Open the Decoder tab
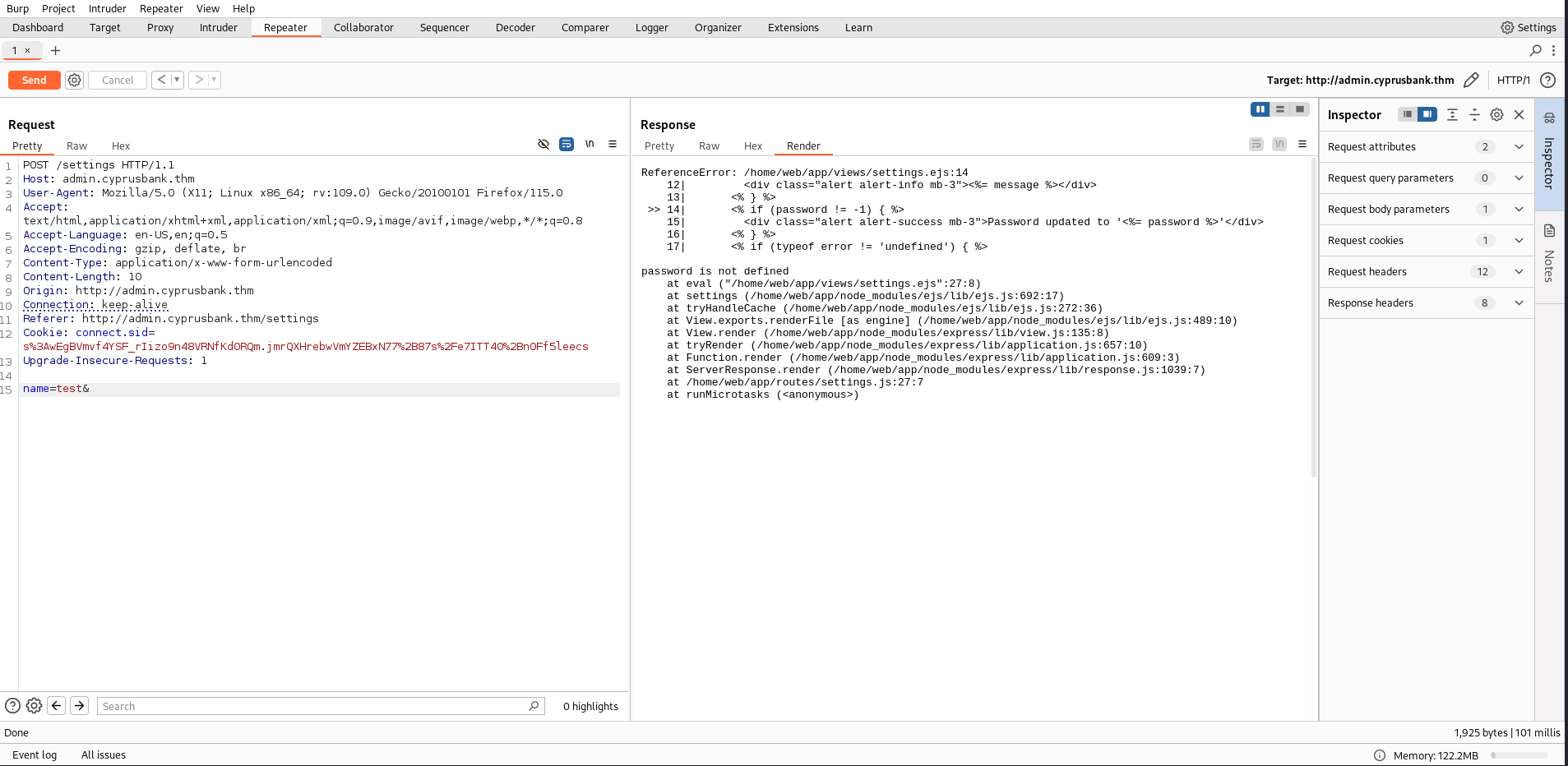1568x766 pixels. coord(516,27)
